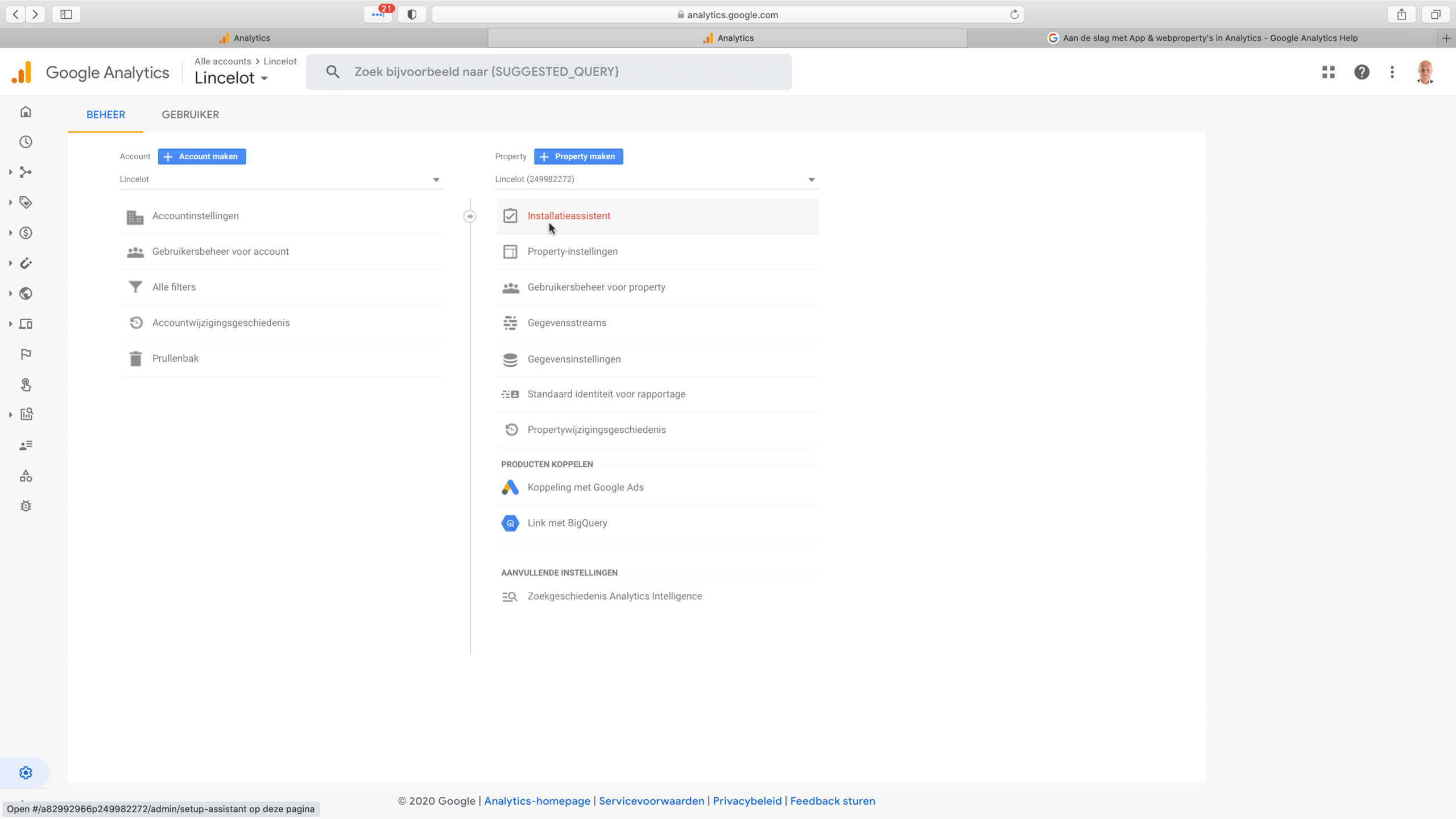The width and height of the screenshot is (1456, 819).
Task: Open Installatieassistent
Action: pos(657,216)
